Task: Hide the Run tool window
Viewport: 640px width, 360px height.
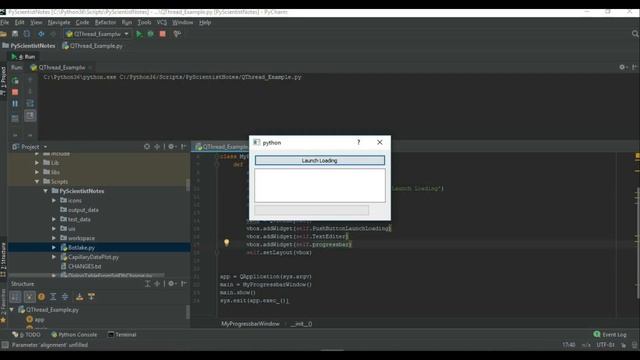Action: coord(635,67)
